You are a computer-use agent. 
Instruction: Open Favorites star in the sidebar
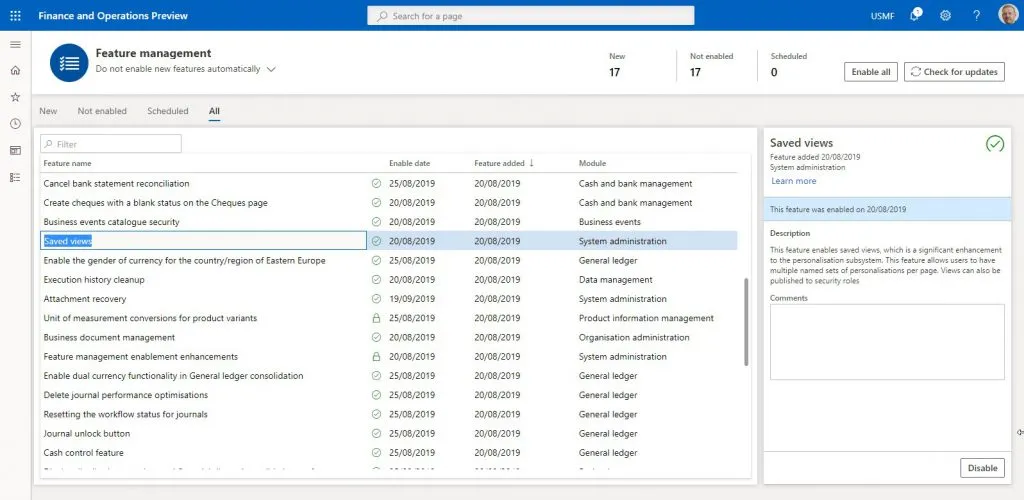point(16,97)
